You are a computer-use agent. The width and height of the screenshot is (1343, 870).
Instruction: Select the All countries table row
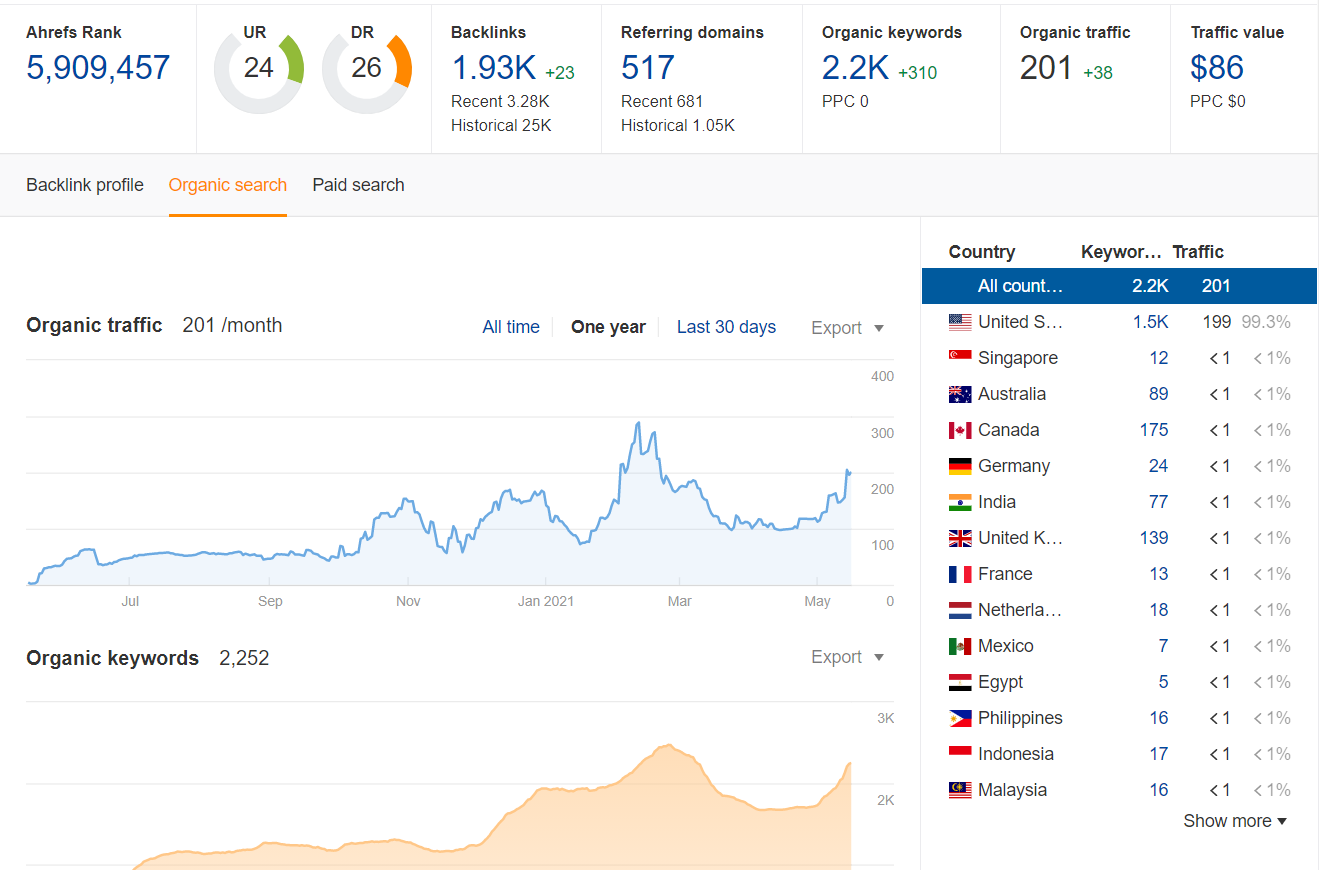click(x=1119, y=286)
